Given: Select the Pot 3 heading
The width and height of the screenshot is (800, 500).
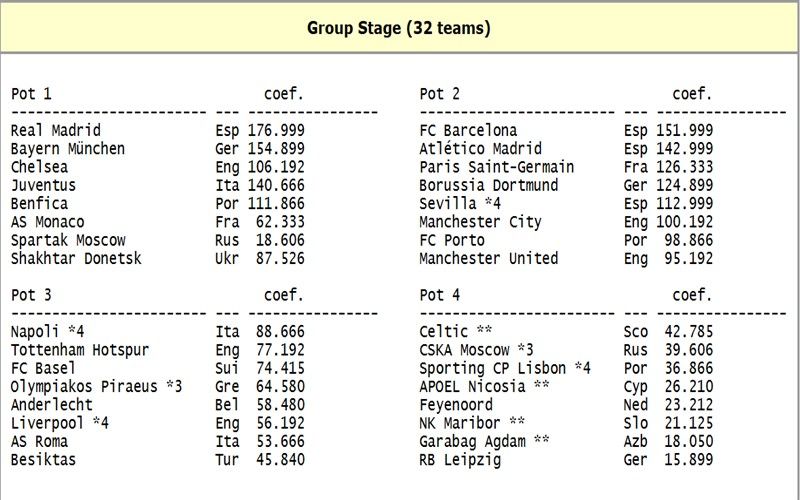Looking at the screenshot, I should pos(31,295).
